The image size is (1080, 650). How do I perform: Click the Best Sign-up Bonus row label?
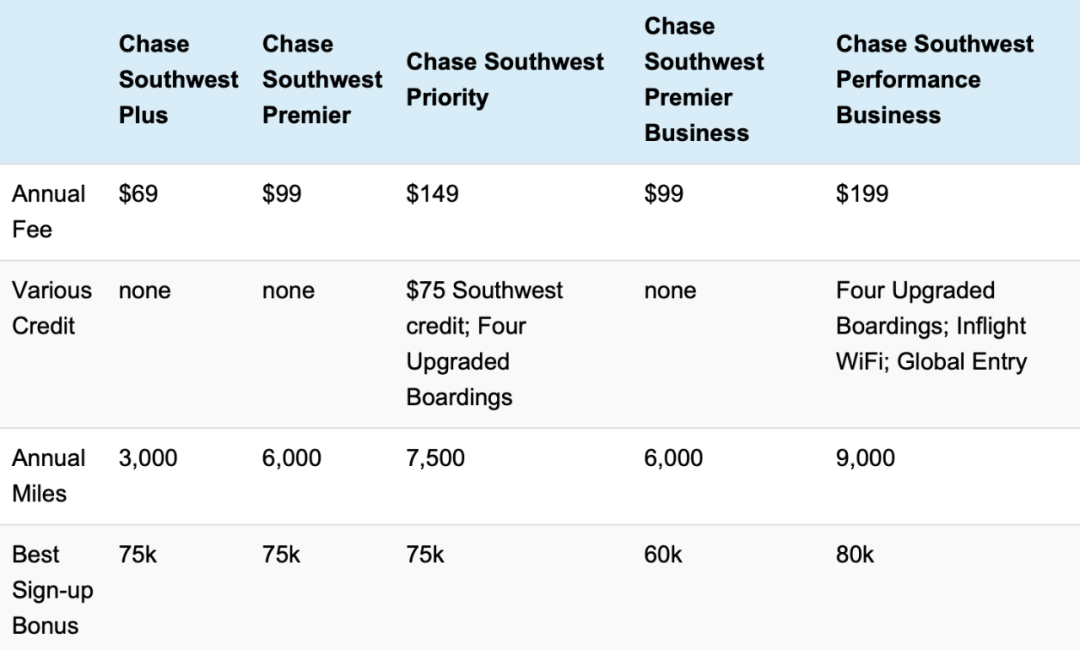tap(53, 590)
